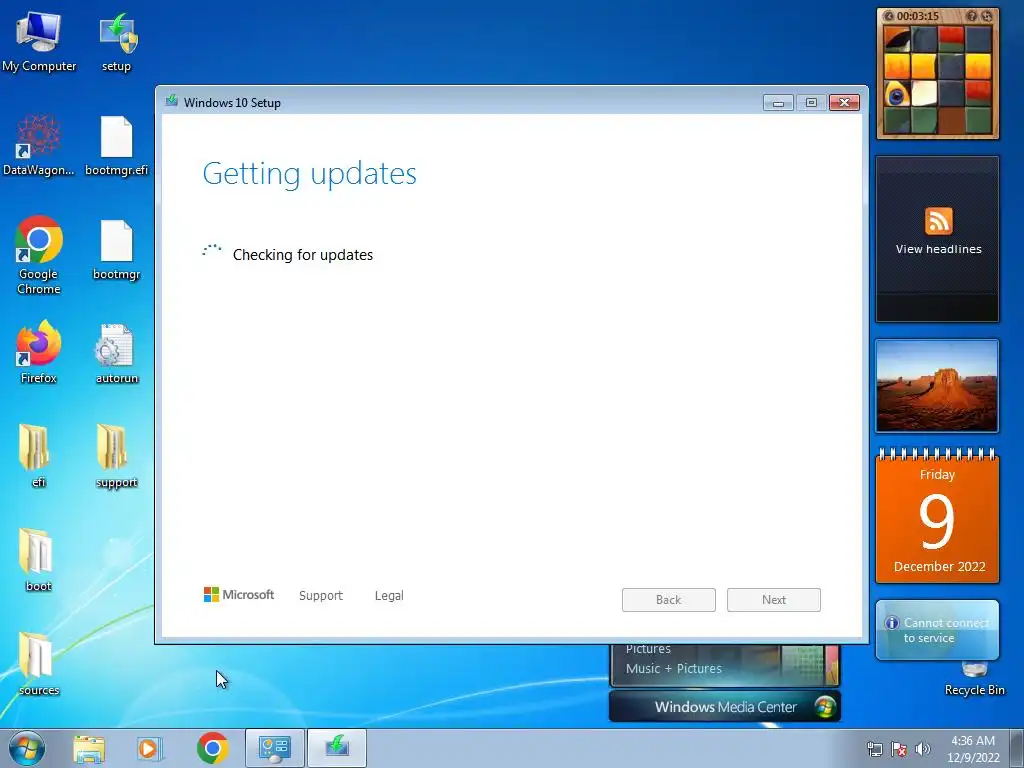
Task: Switch to Windows 10 Setup taskbar button
Action: coord(336,748)
